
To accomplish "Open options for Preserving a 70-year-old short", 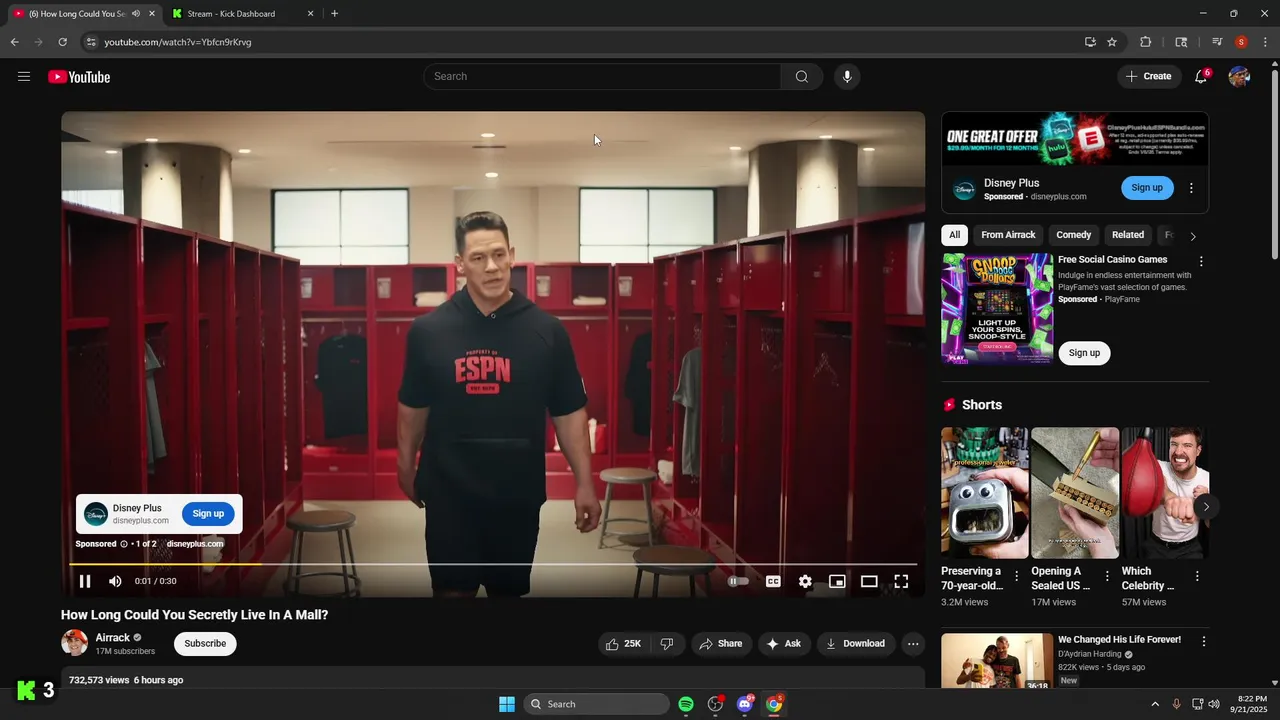I will click(1017, 576).
